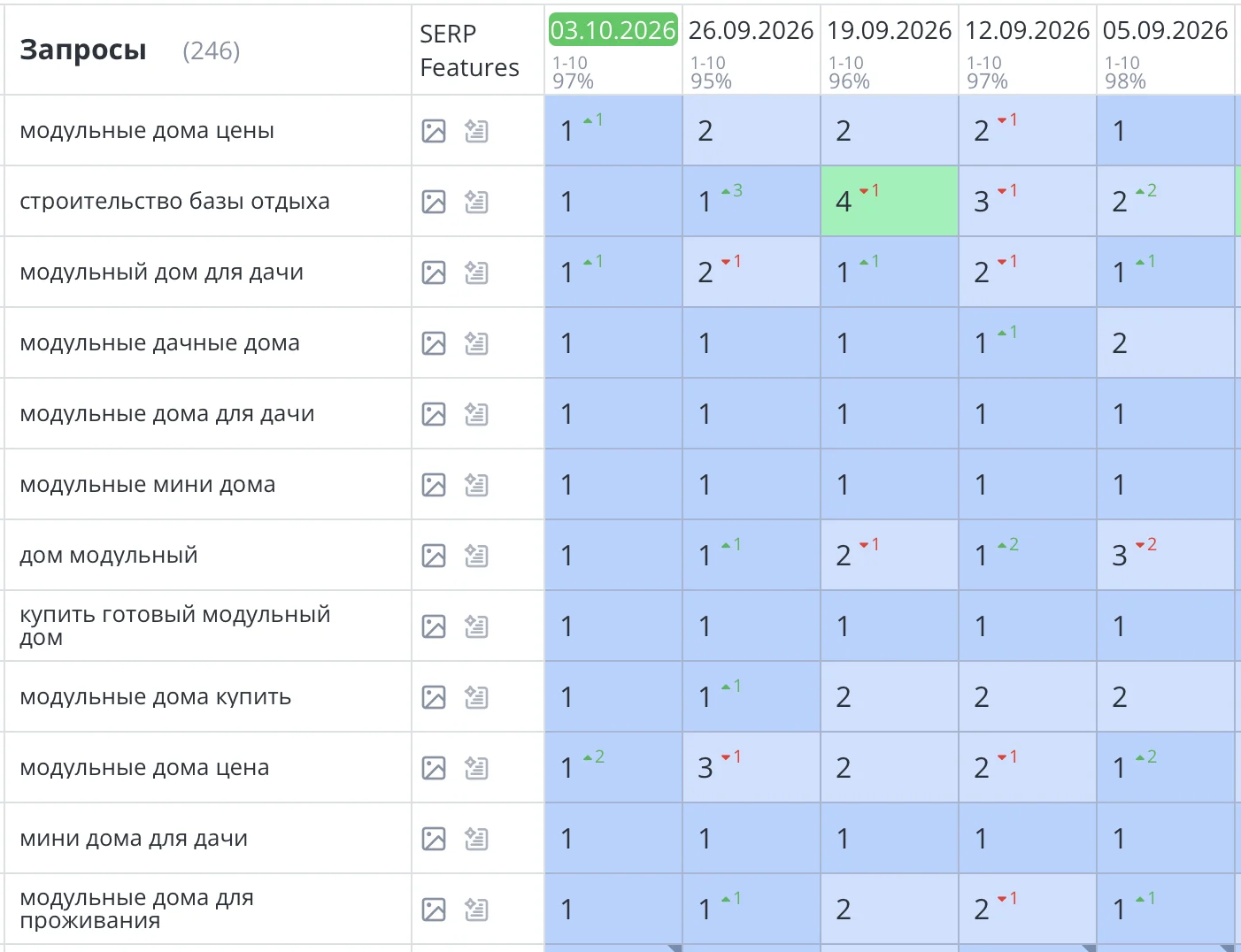Click image SERP icon for модульные дома цены

point(434,131)
